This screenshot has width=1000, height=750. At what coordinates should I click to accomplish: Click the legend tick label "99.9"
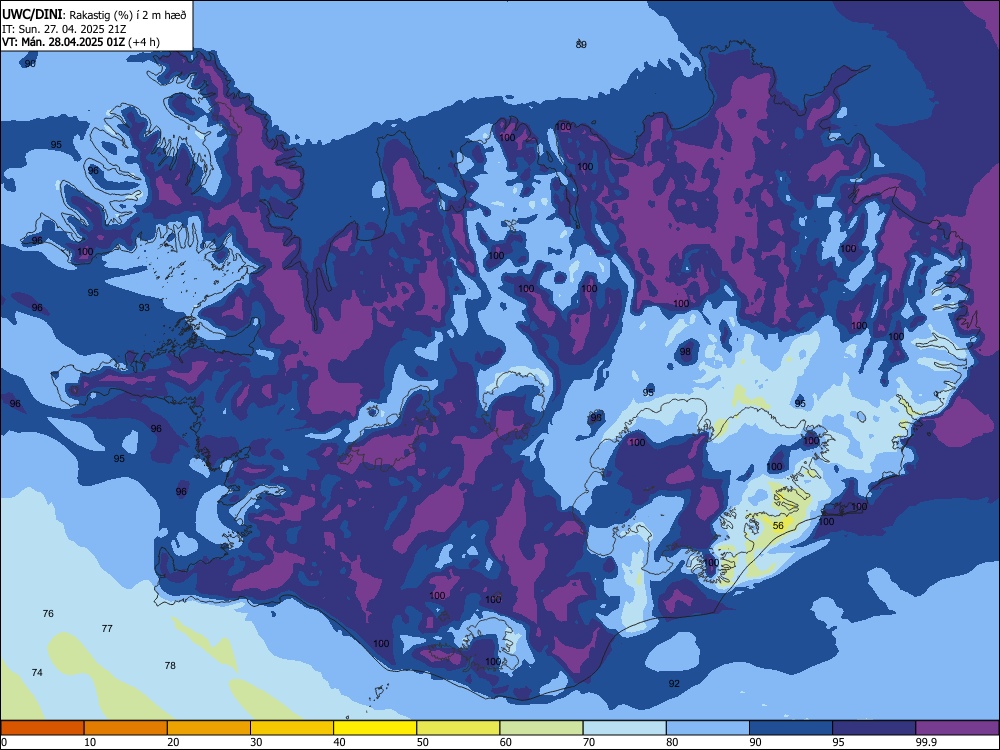click(926, 742)
